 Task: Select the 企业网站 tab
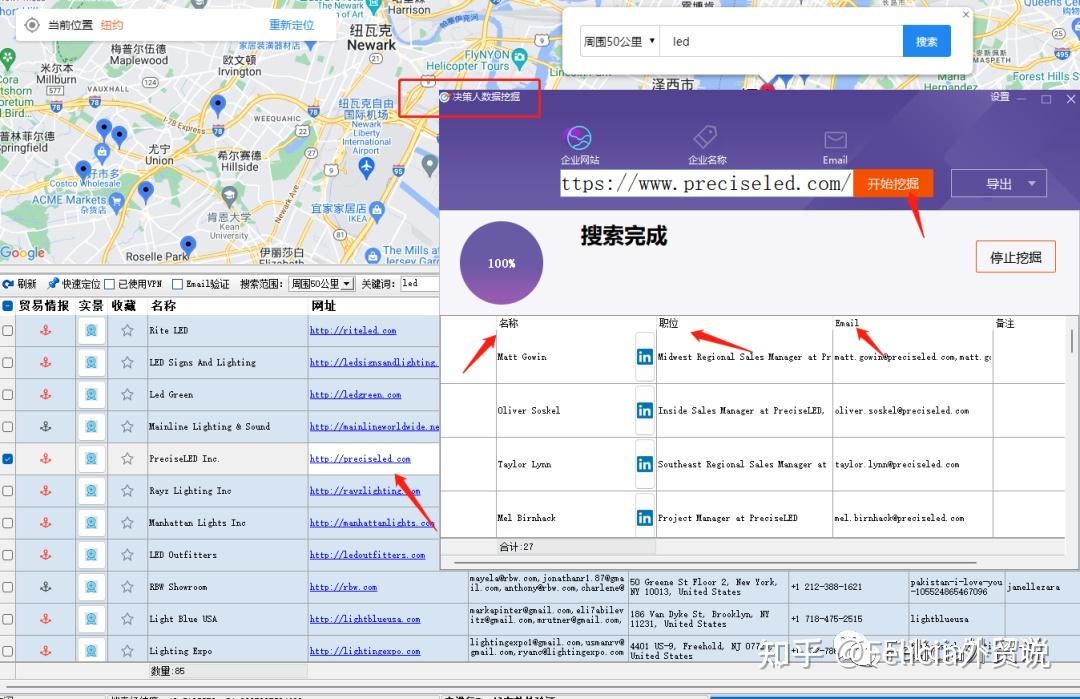[x=579, y=145]
